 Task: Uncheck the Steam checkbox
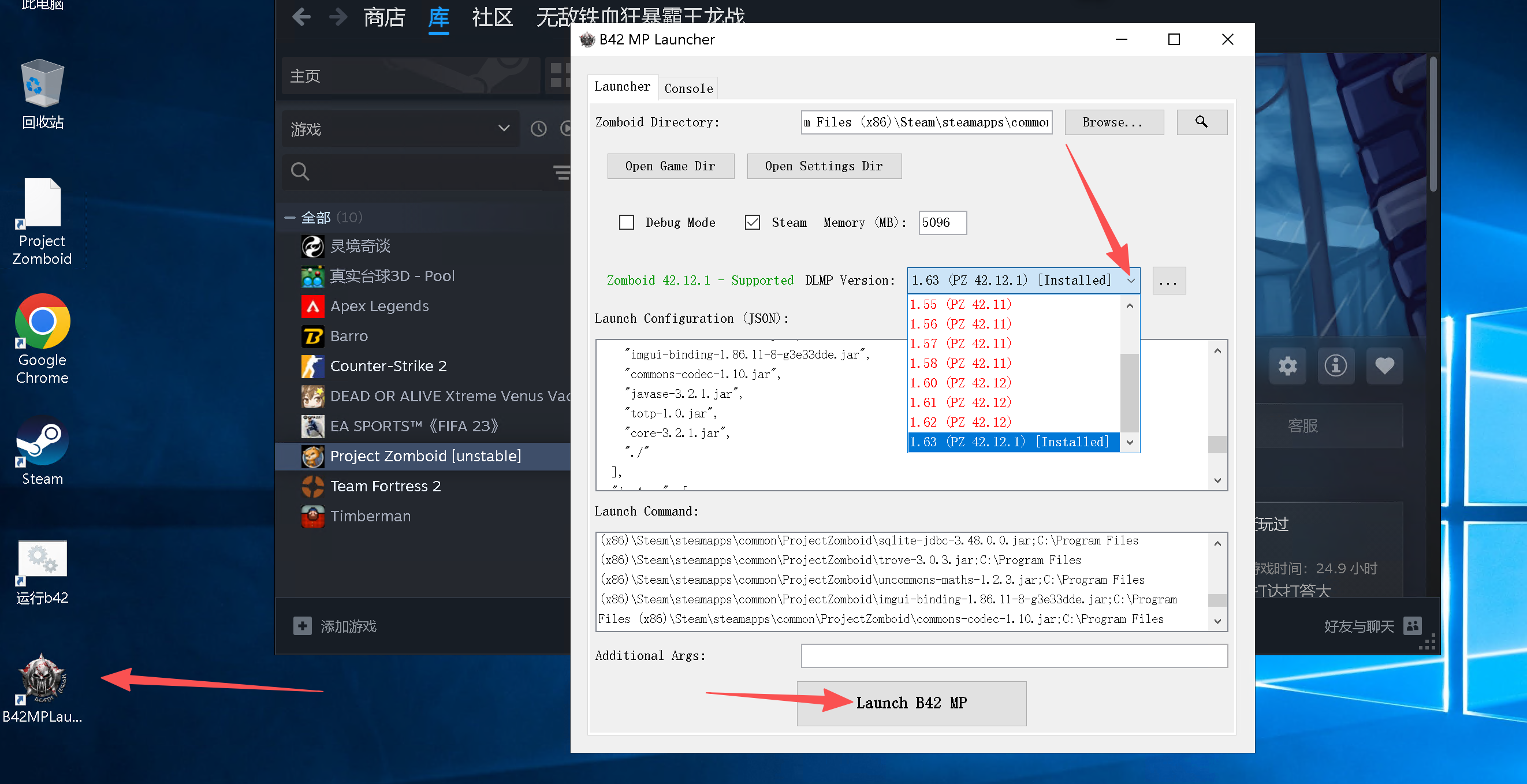point(752,222)
